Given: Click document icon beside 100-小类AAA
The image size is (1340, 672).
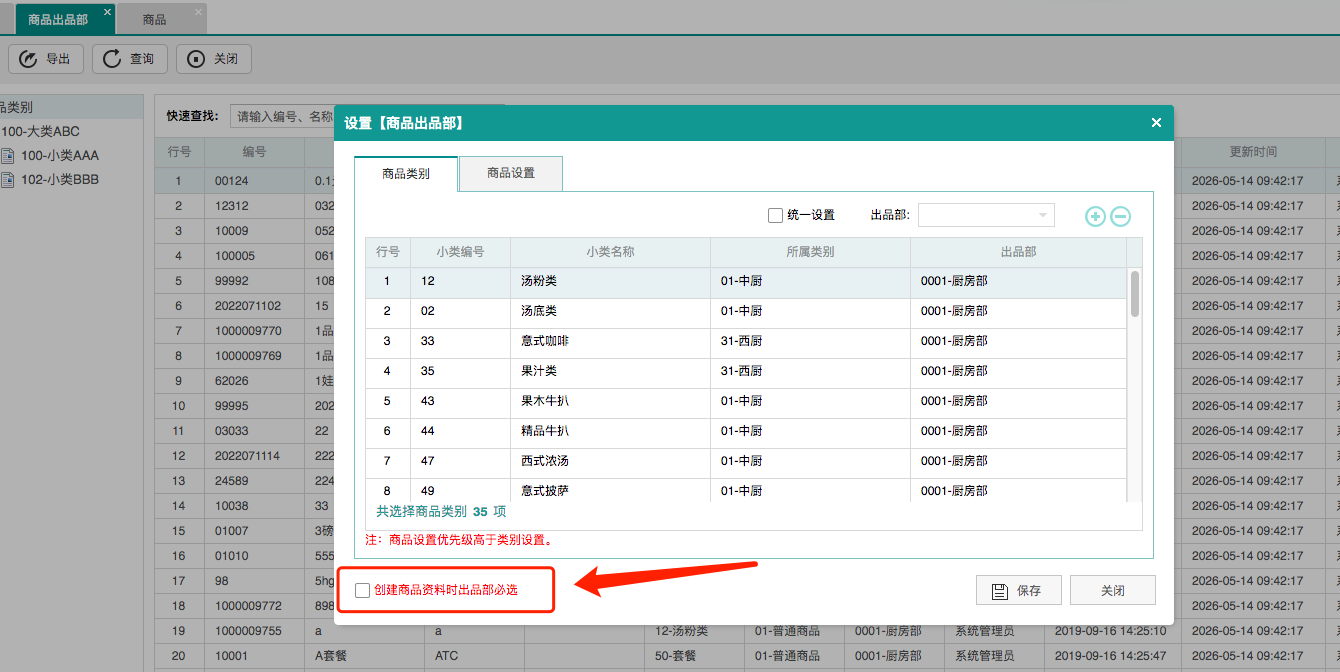Looking at the screenshot, I should click(x=8, y=155).
